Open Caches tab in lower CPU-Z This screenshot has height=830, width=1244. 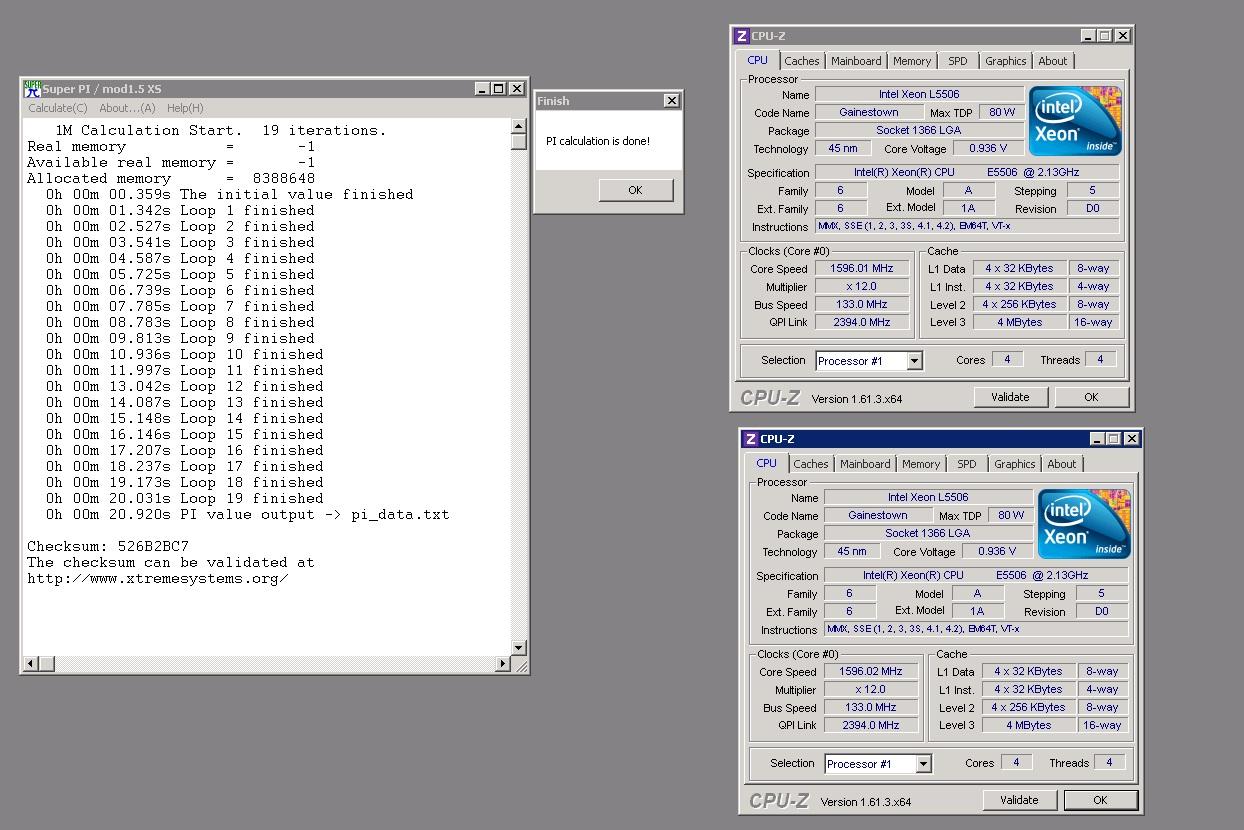tap(810, 464)
